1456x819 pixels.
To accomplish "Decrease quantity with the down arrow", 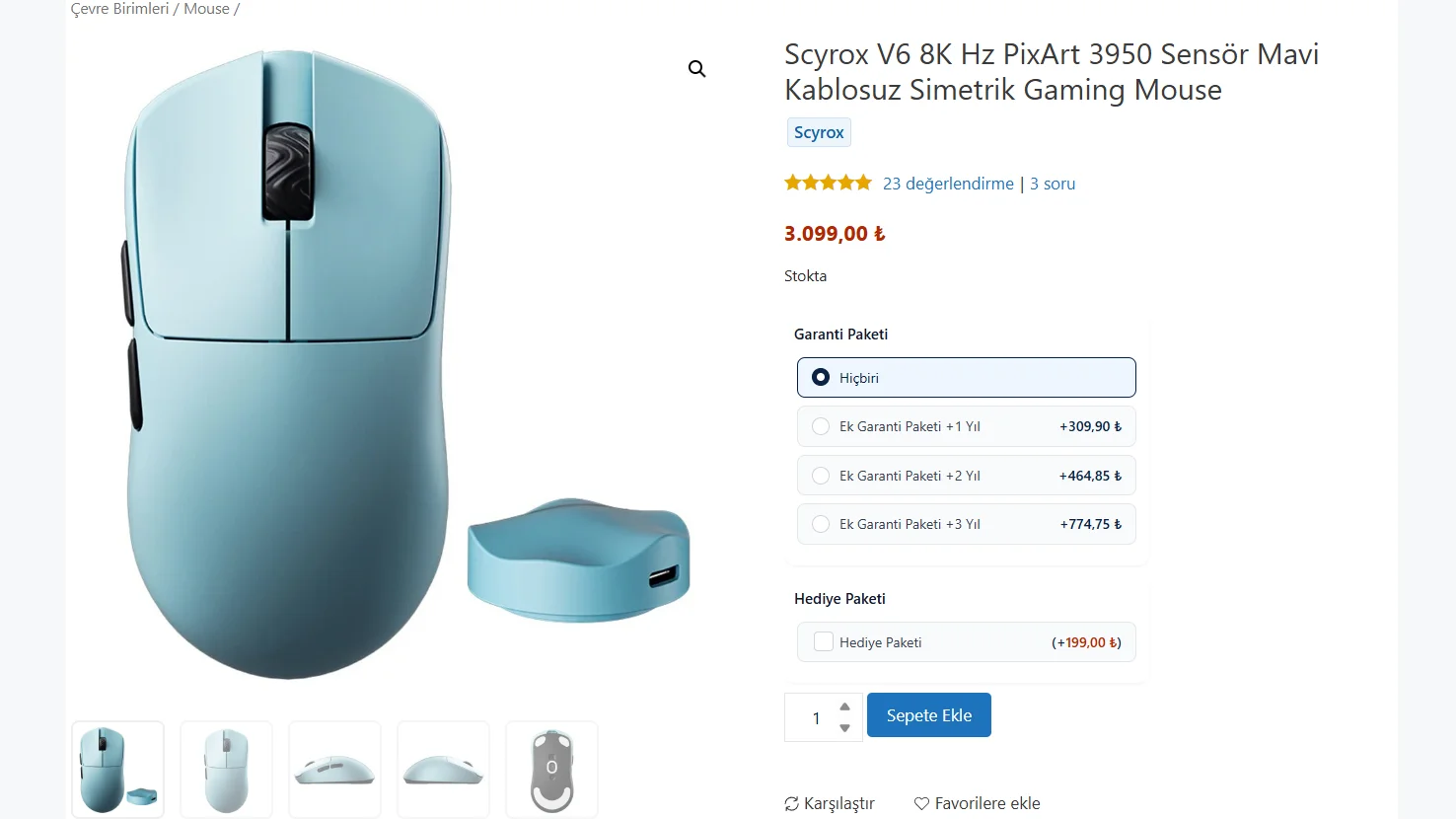I will click(x=844, y=728).
